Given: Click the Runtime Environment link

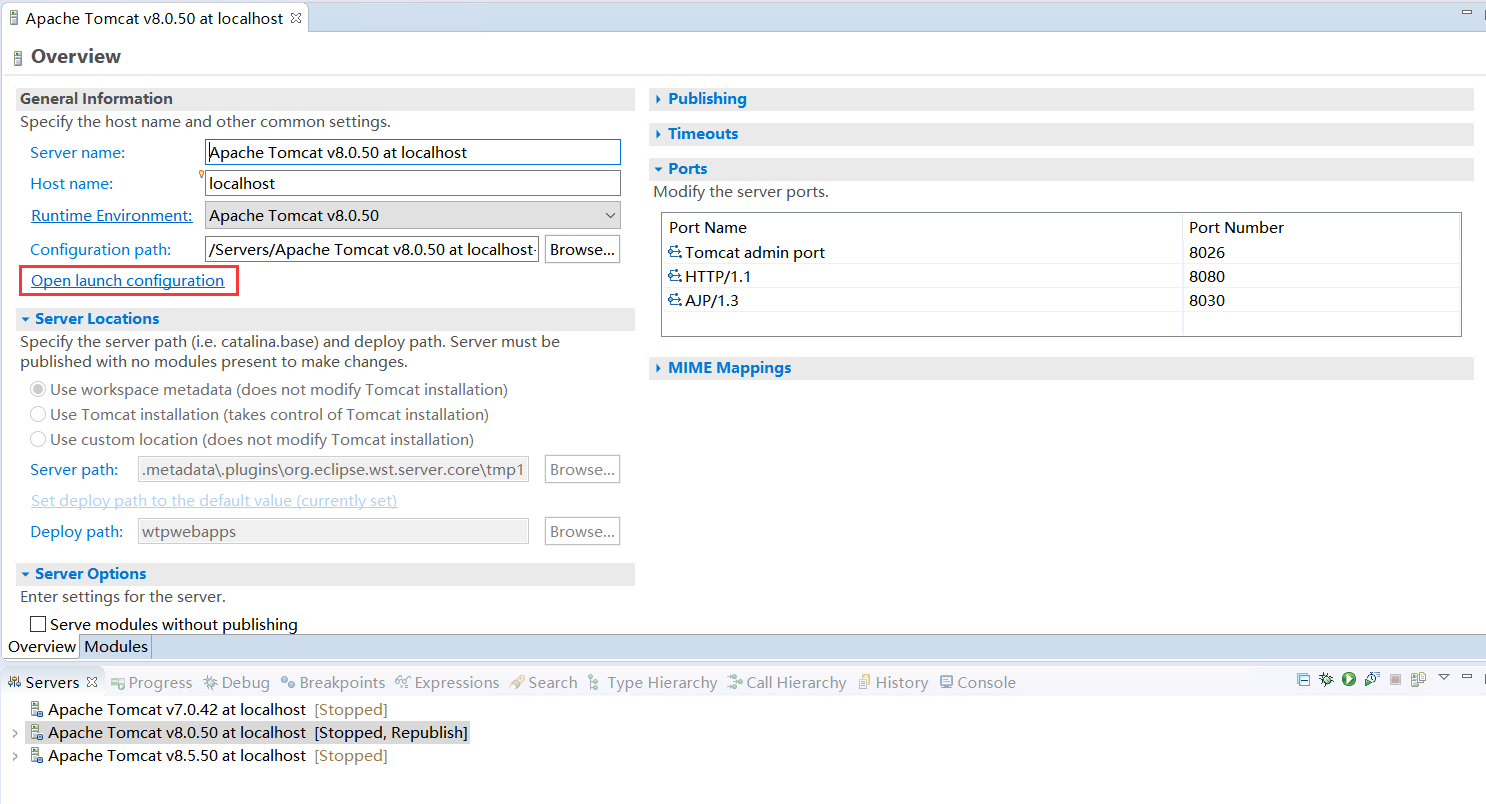Looking at the screenshot, I should tap(111, 216).
